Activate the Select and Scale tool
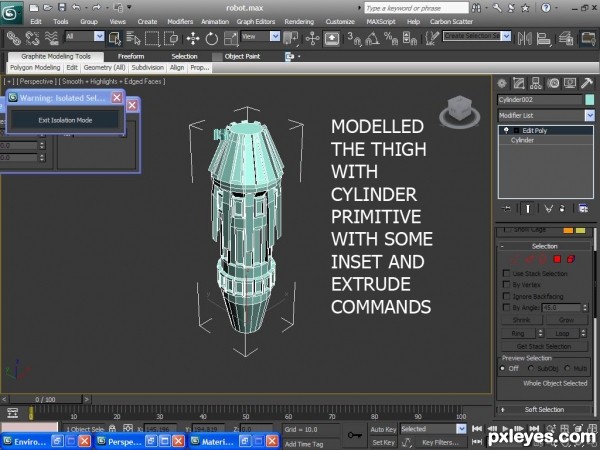600x450 pixels. click(x=231, y=38)
